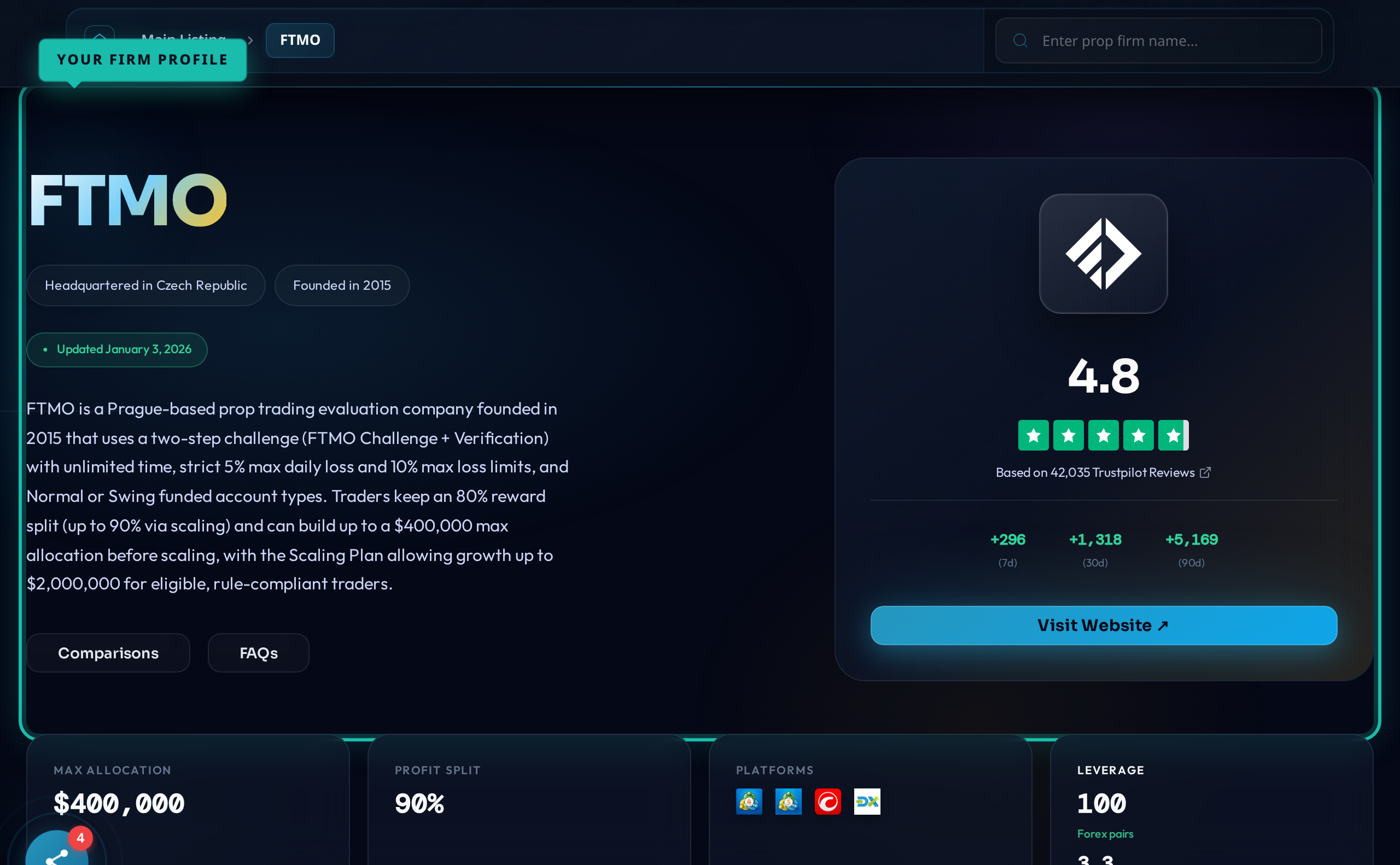Open the MetaTrader 4 platform icon
The width and height of the screenshot is (1400, 865).
[x=749, y=802]
